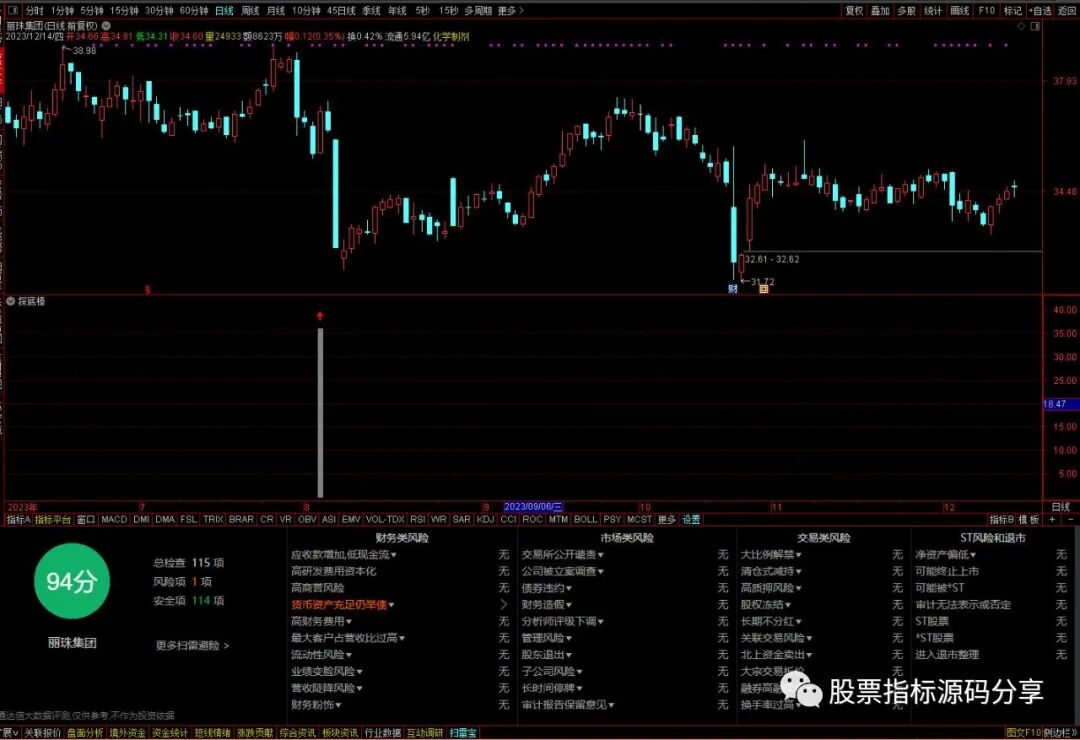Click the red S marker on the price chart
Viewport: 1080px width, 740px height.
click(x=147, y=290)
